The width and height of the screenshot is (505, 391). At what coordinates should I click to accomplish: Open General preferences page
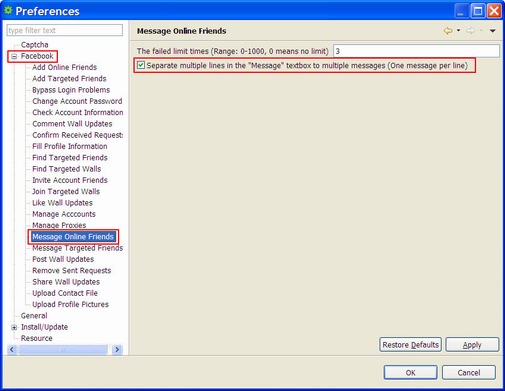click(x=34, y=316)
